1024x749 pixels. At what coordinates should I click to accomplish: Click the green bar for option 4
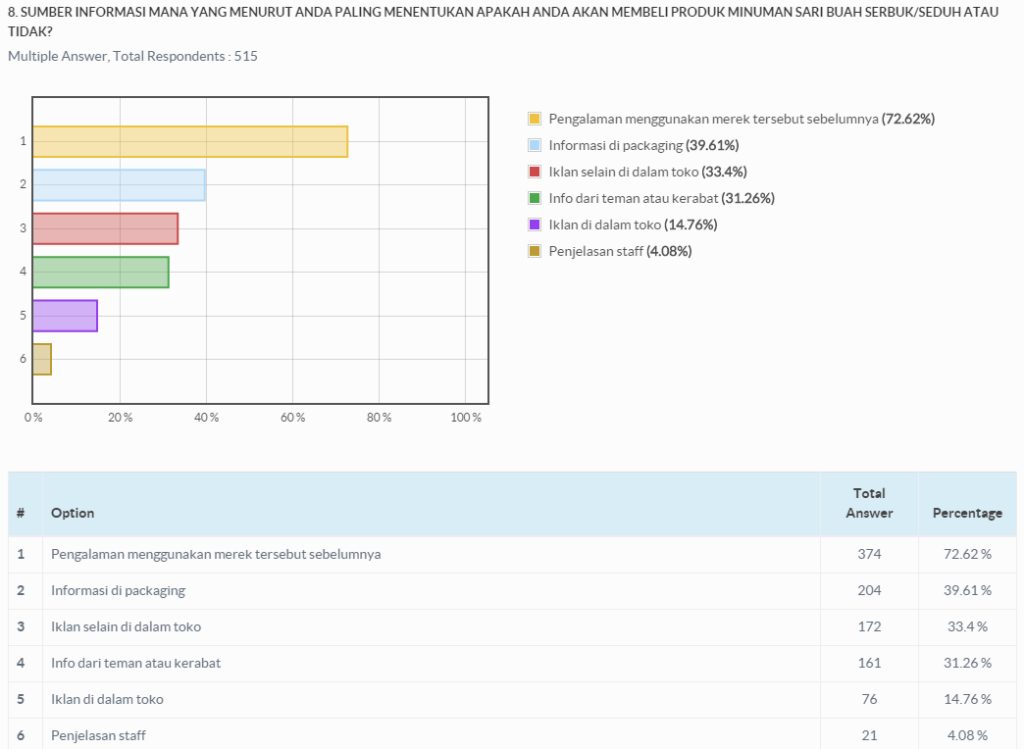(101, 272)
